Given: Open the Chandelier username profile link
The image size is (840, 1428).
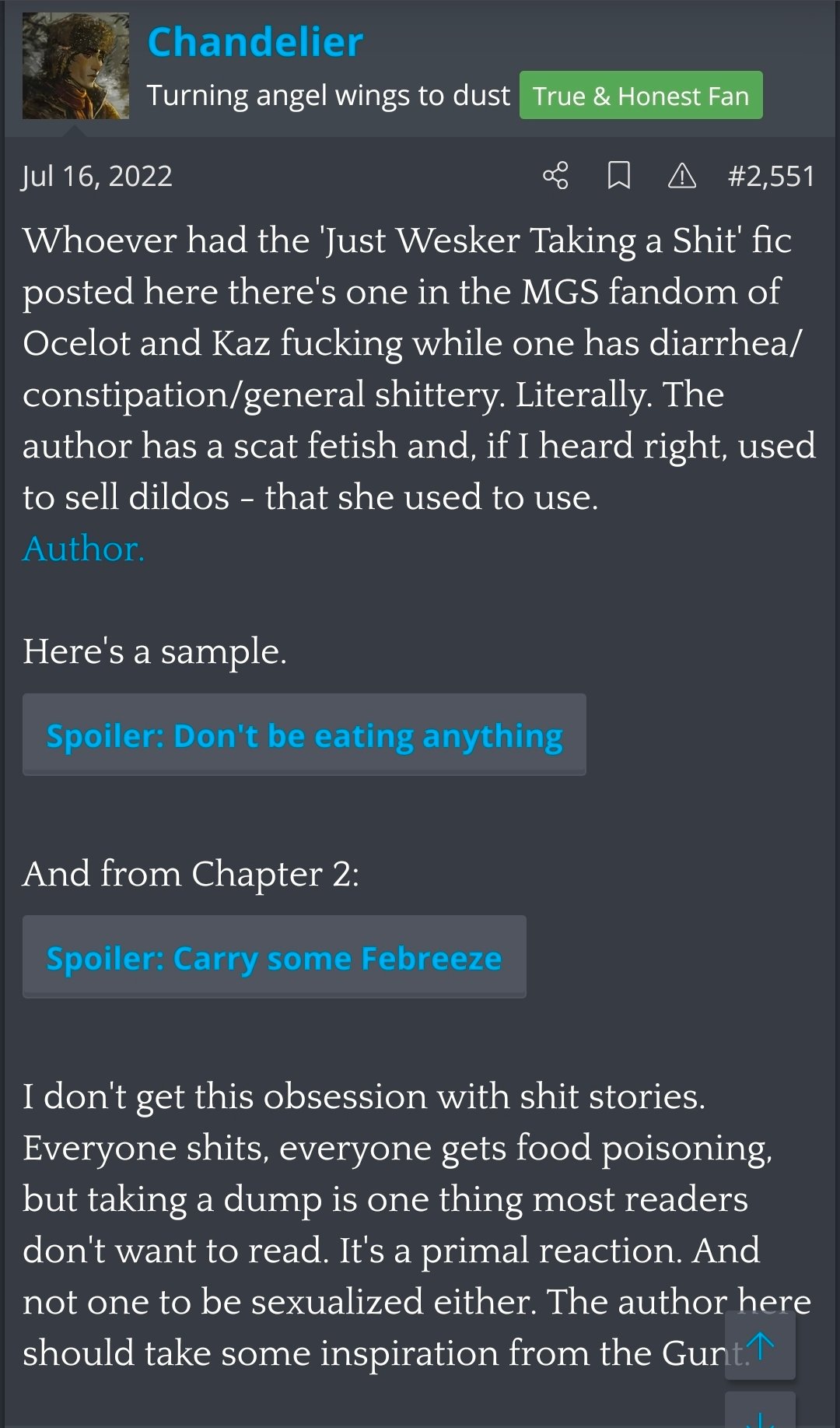Looking at the screenshot, I should click(255, 42).
